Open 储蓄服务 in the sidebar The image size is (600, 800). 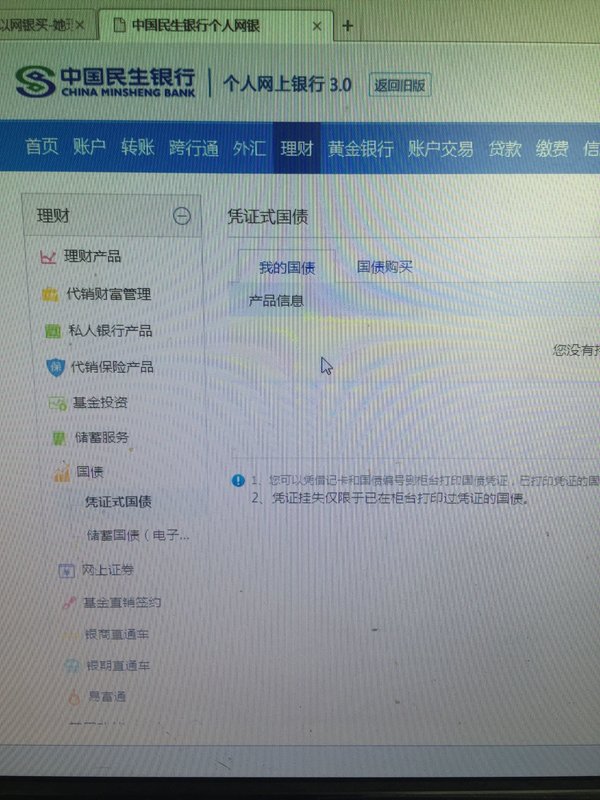point(102,437)
